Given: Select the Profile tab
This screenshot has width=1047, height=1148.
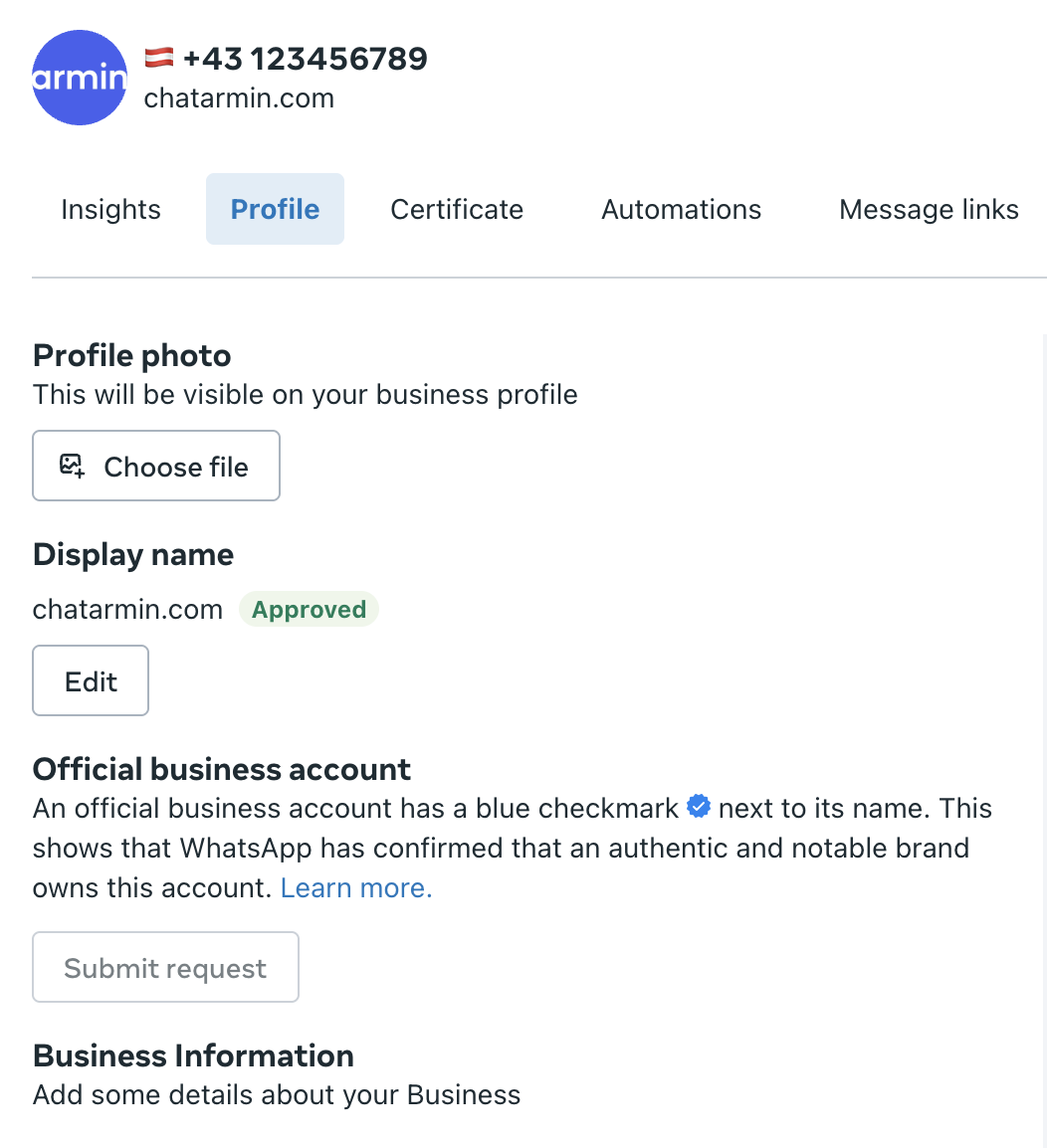Looking at the screenshot, I should (275, 209).
